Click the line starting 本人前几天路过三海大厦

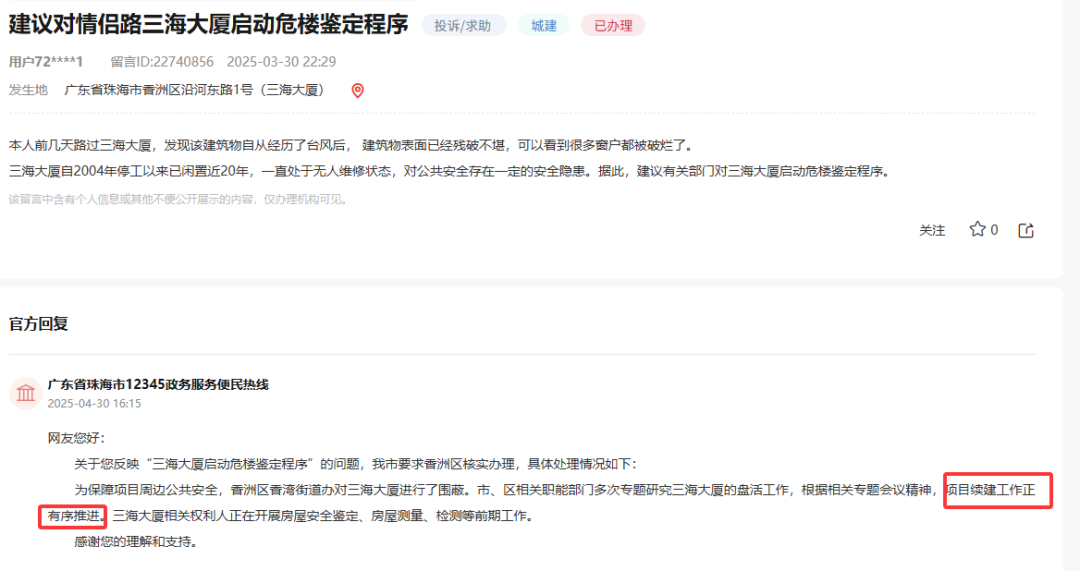pos(351,145)
